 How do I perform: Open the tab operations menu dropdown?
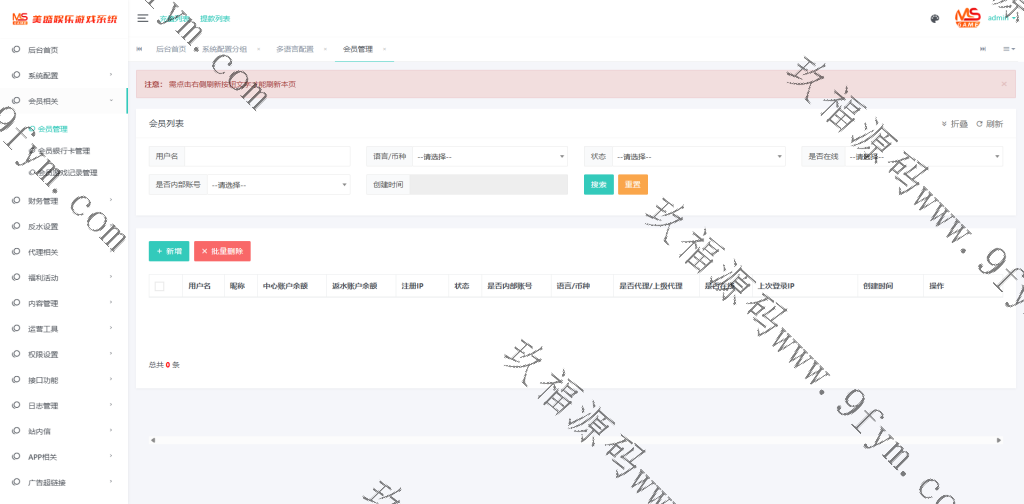coord(1008,49)
